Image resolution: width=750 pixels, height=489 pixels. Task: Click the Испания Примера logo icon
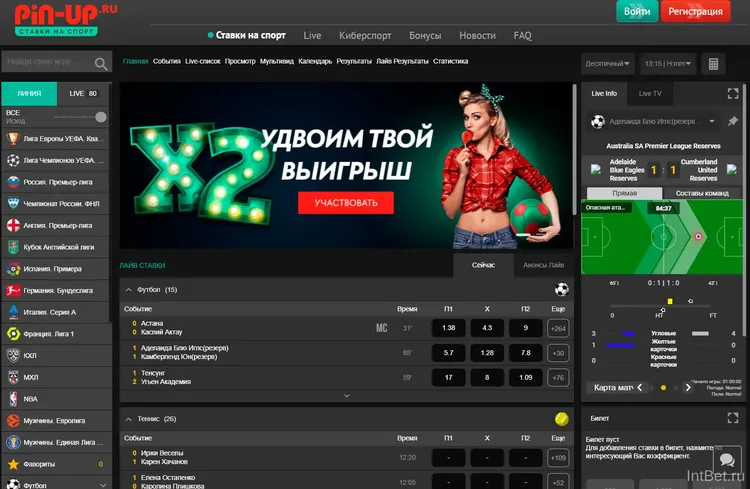(13, 269)
